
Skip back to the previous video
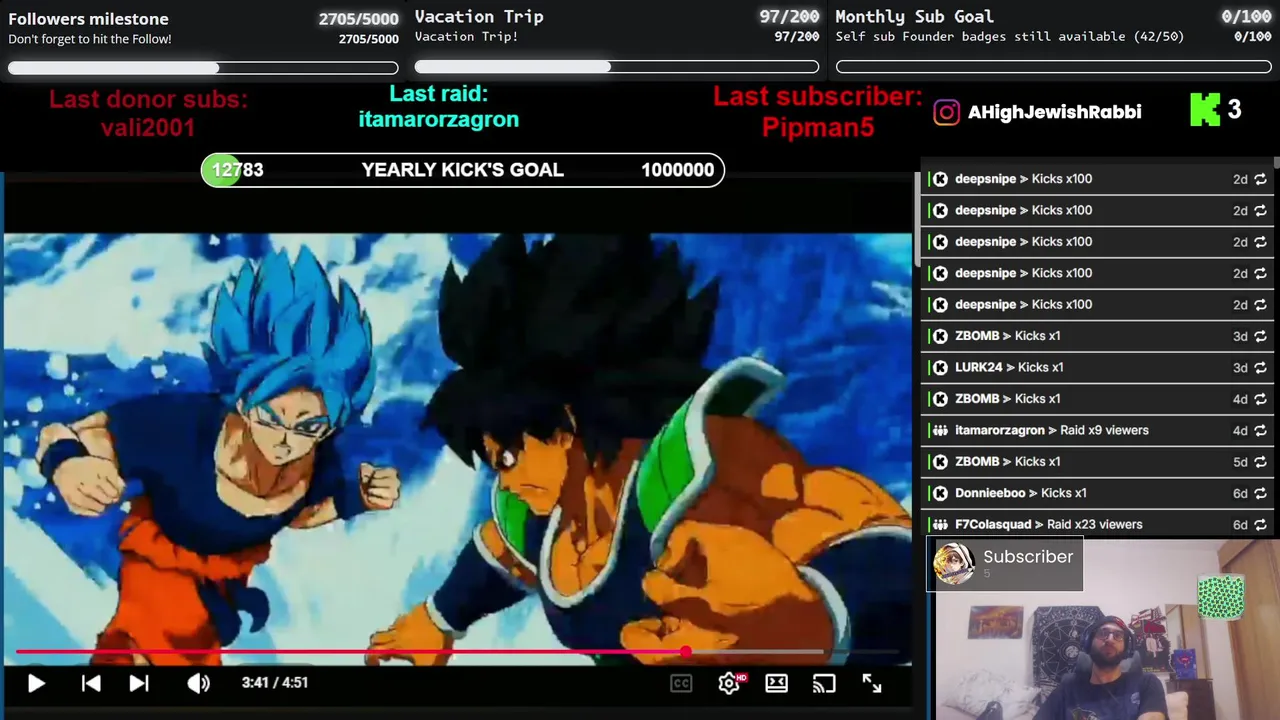pos(91,683)
